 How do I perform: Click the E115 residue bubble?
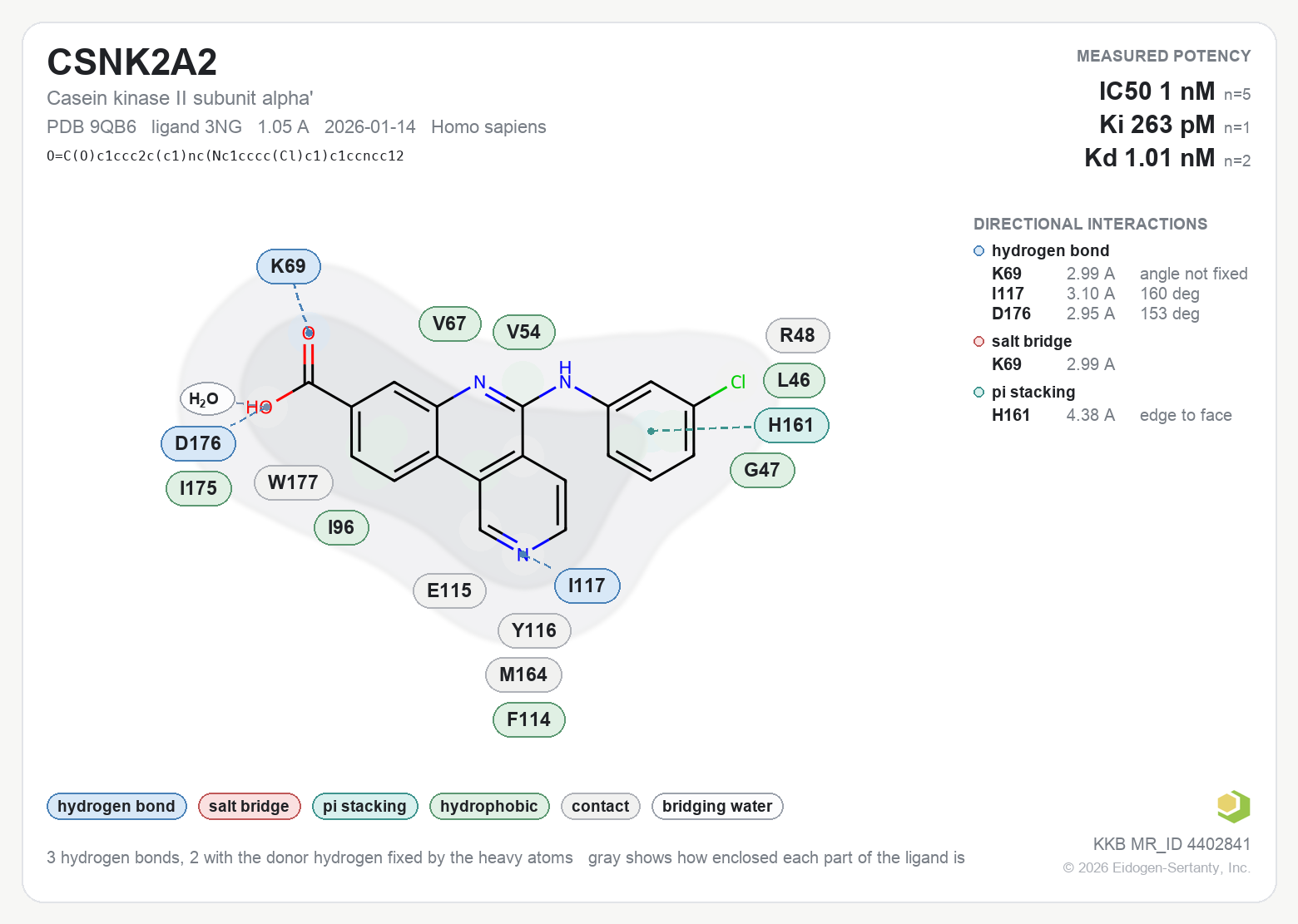pyautogui.click(x=449, y=590)
